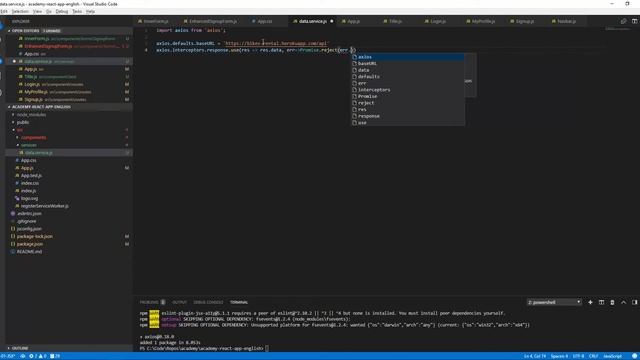Switch to the Title.js editor tab

pyautogui.click(x=395, y=21)
